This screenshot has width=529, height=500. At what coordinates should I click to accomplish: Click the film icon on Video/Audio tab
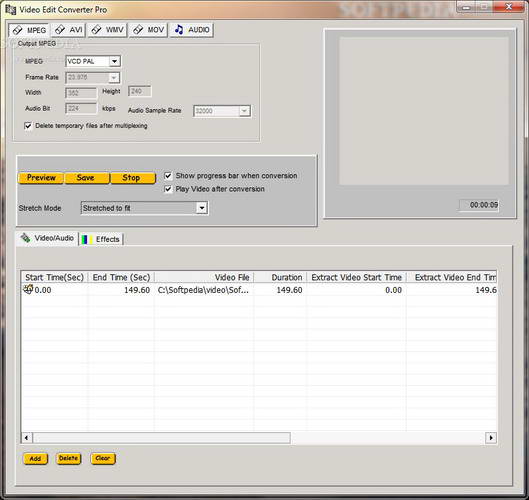[x=25, y=238]
